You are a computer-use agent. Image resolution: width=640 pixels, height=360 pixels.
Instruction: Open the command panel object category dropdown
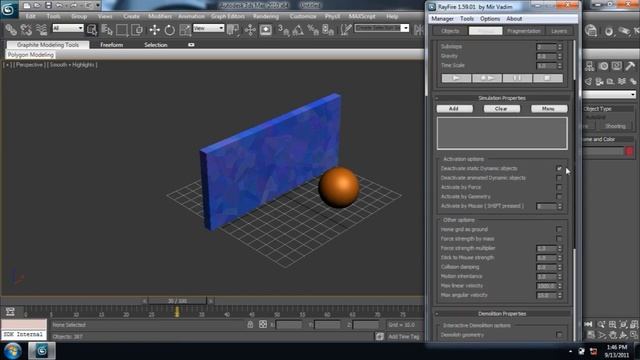click(x=610, y=95)
